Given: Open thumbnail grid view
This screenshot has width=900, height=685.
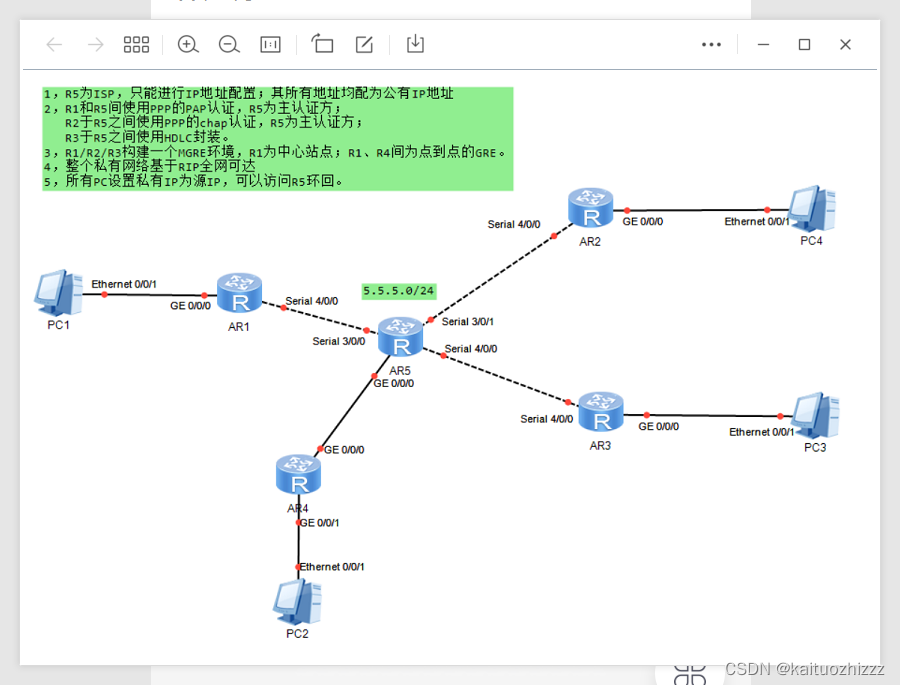Looking at the screenshot, I should point(136,44).
